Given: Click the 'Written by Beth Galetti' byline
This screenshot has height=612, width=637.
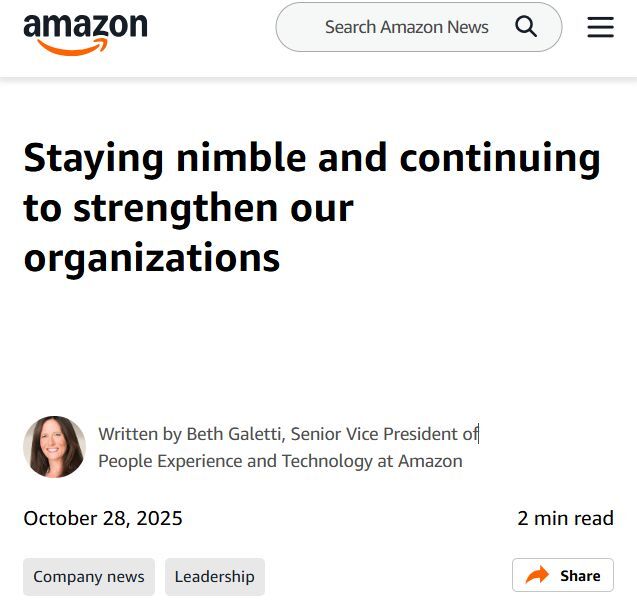Looking at the screenshot, I should (x=191, y=434).
